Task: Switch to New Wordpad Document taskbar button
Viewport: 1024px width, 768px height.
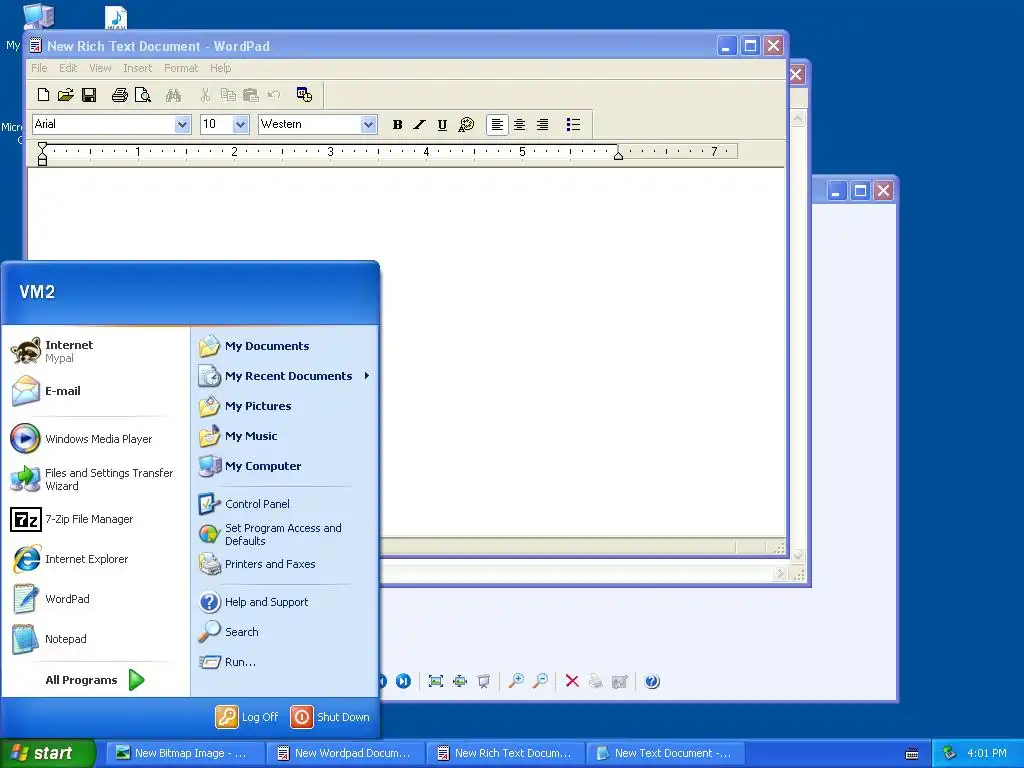Action: click(x=346, y=753)
